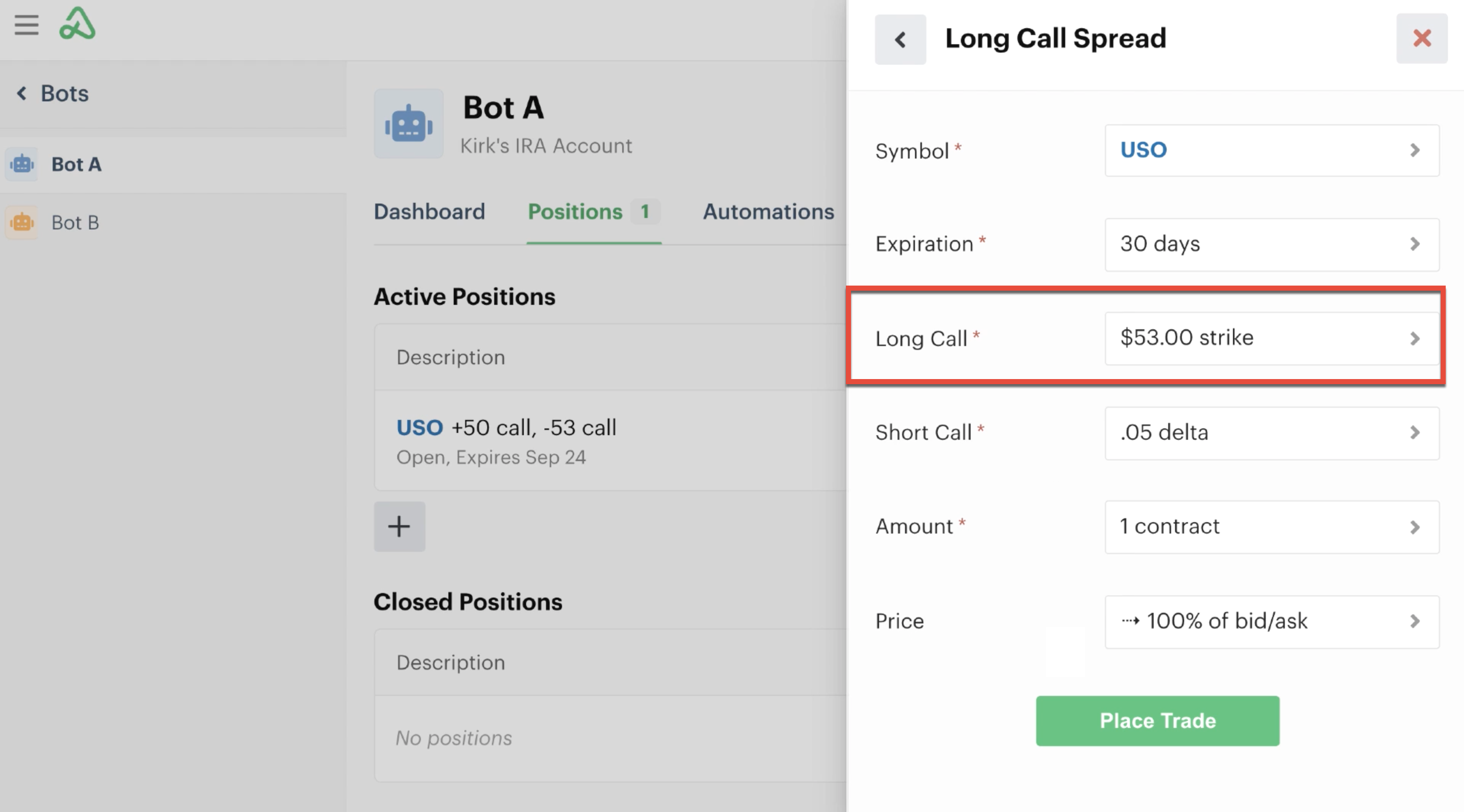Go back to Bots list
Screen dimensions: 1464x812
52,93
